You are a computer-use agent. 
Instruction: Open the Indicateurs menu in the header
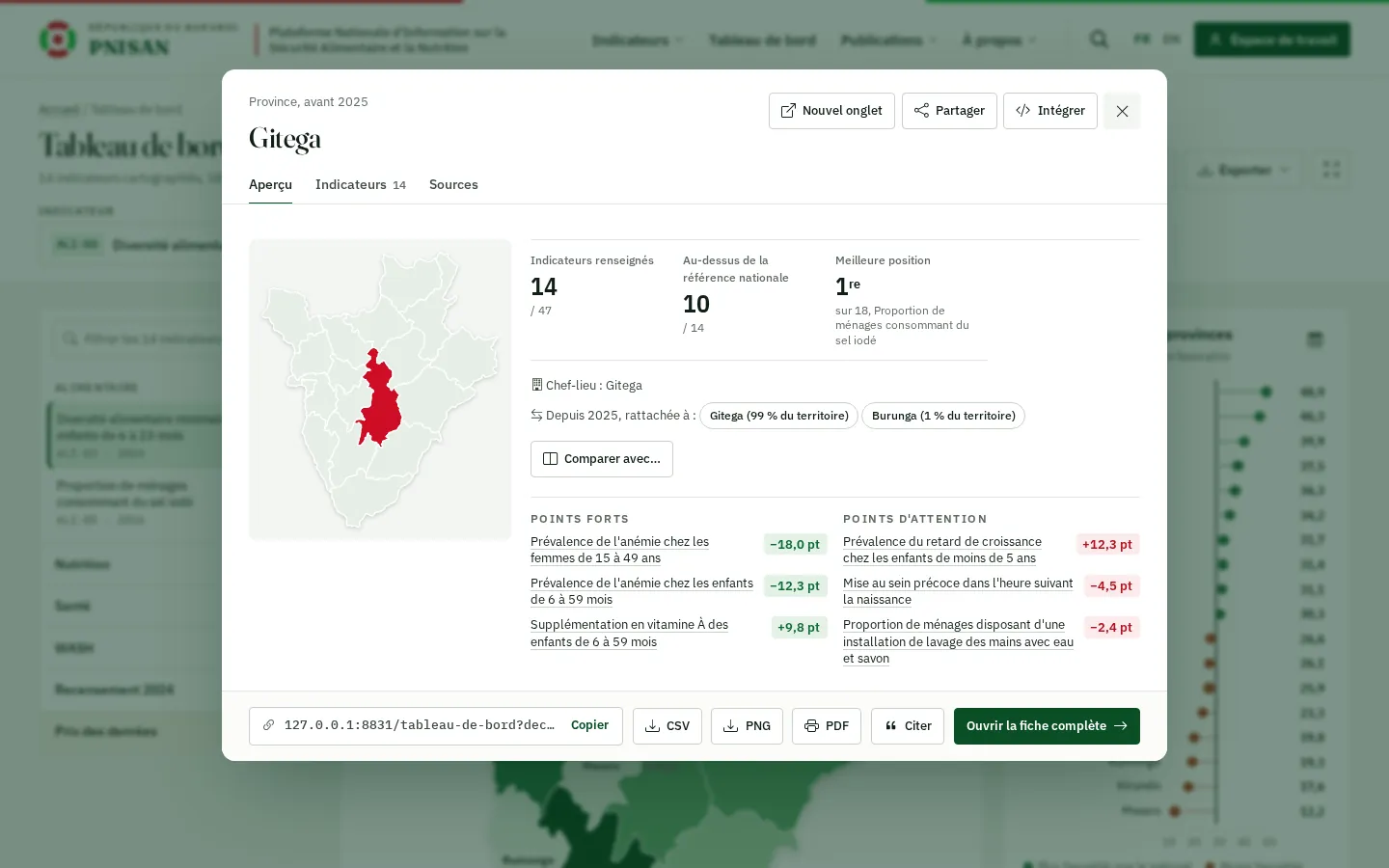(x=638, y=41)
